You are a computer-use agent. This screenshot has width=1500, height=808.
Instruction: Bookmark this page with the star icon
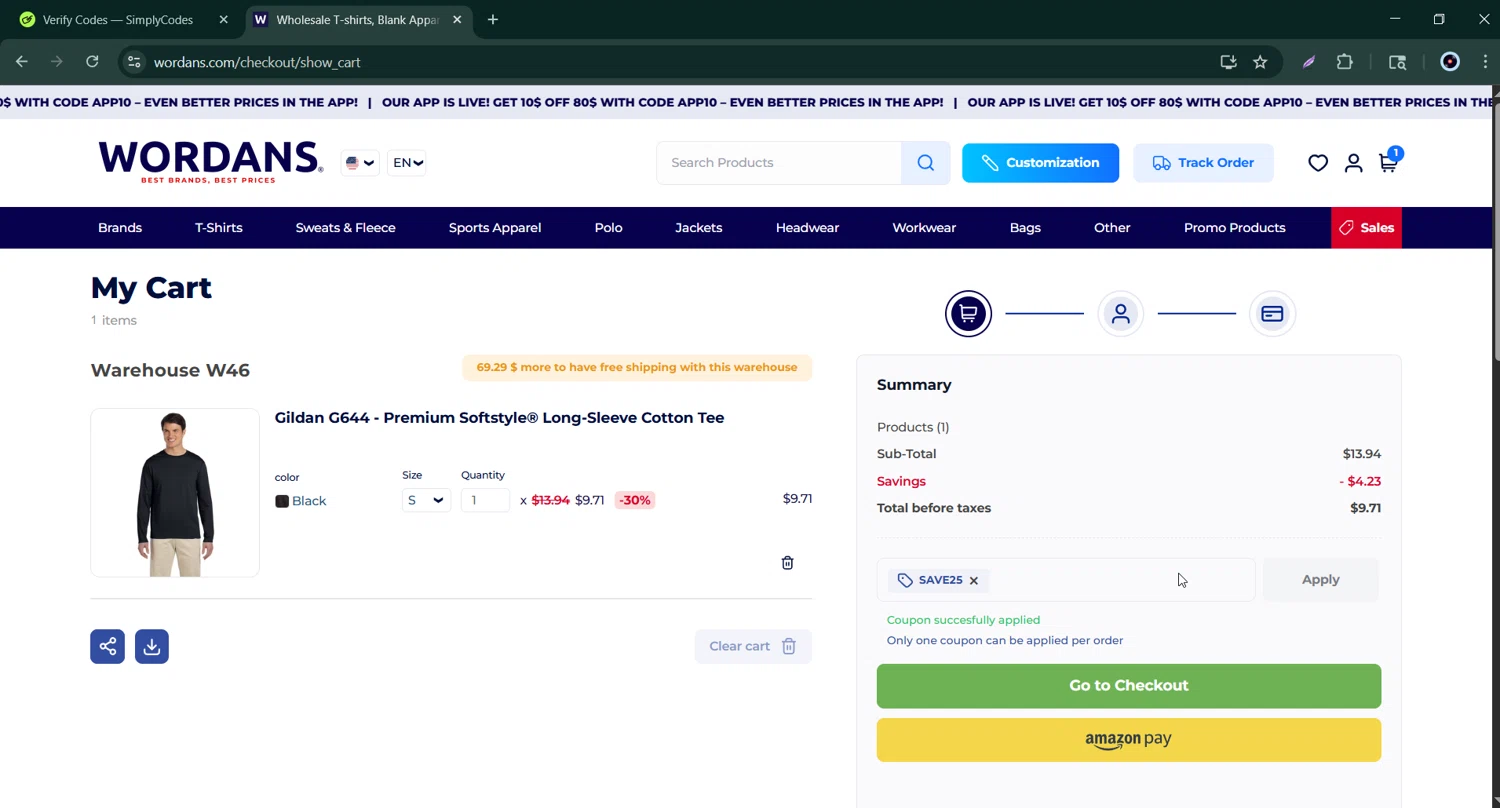pos(1260,62)
